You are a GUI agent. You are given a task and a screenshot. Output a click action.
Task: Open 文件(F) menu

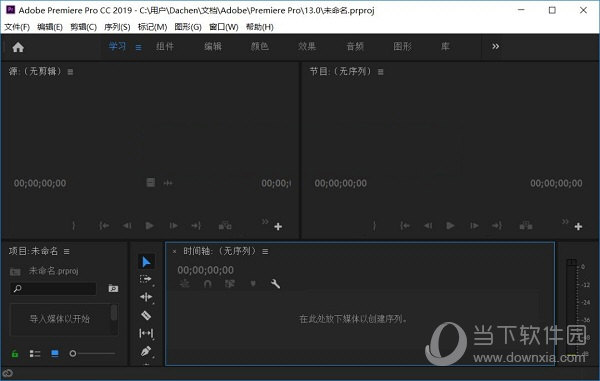click(17, 27)
